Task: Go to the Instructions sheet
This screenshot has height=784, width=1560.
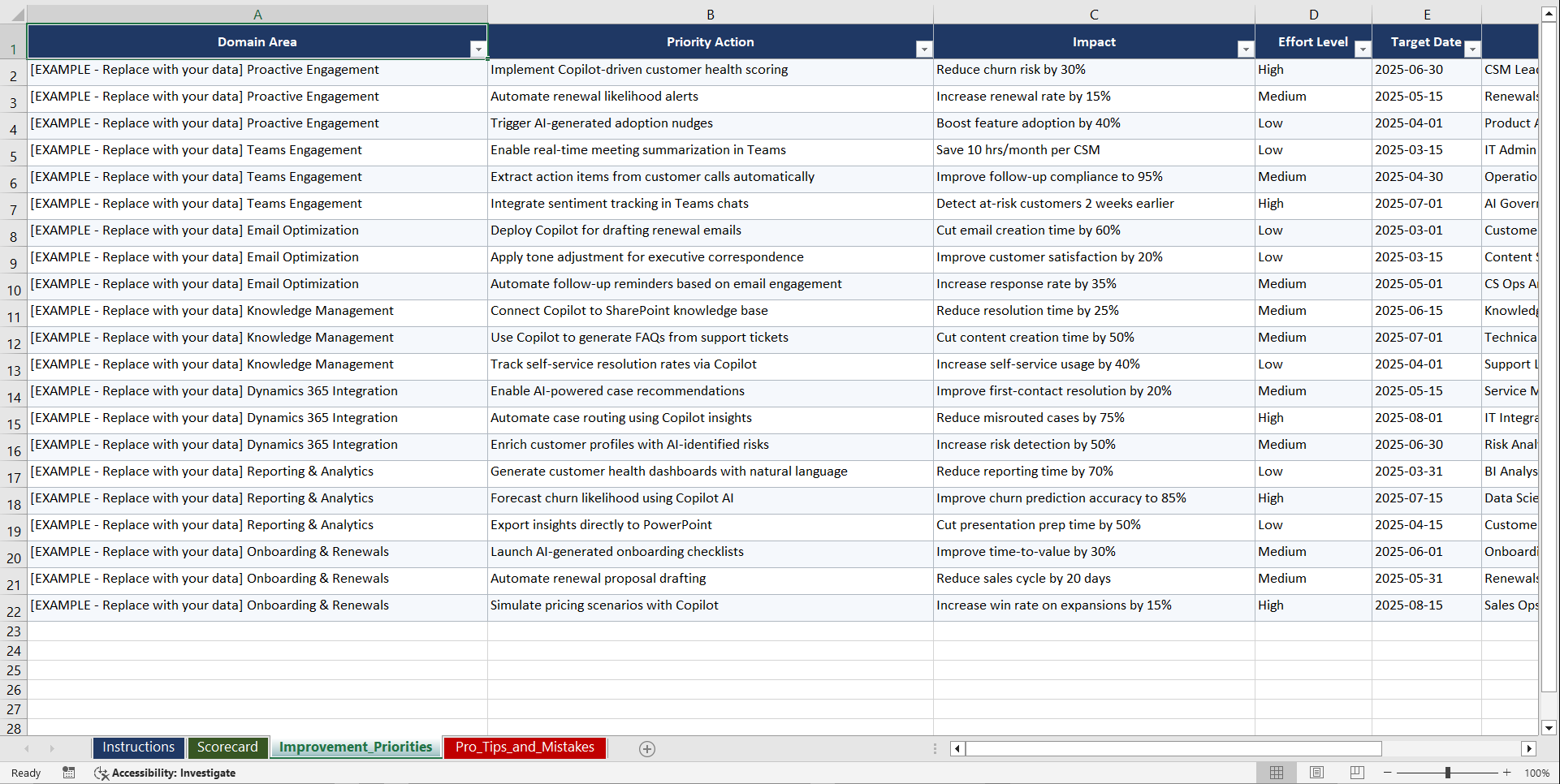Action: tap(138, 747)
